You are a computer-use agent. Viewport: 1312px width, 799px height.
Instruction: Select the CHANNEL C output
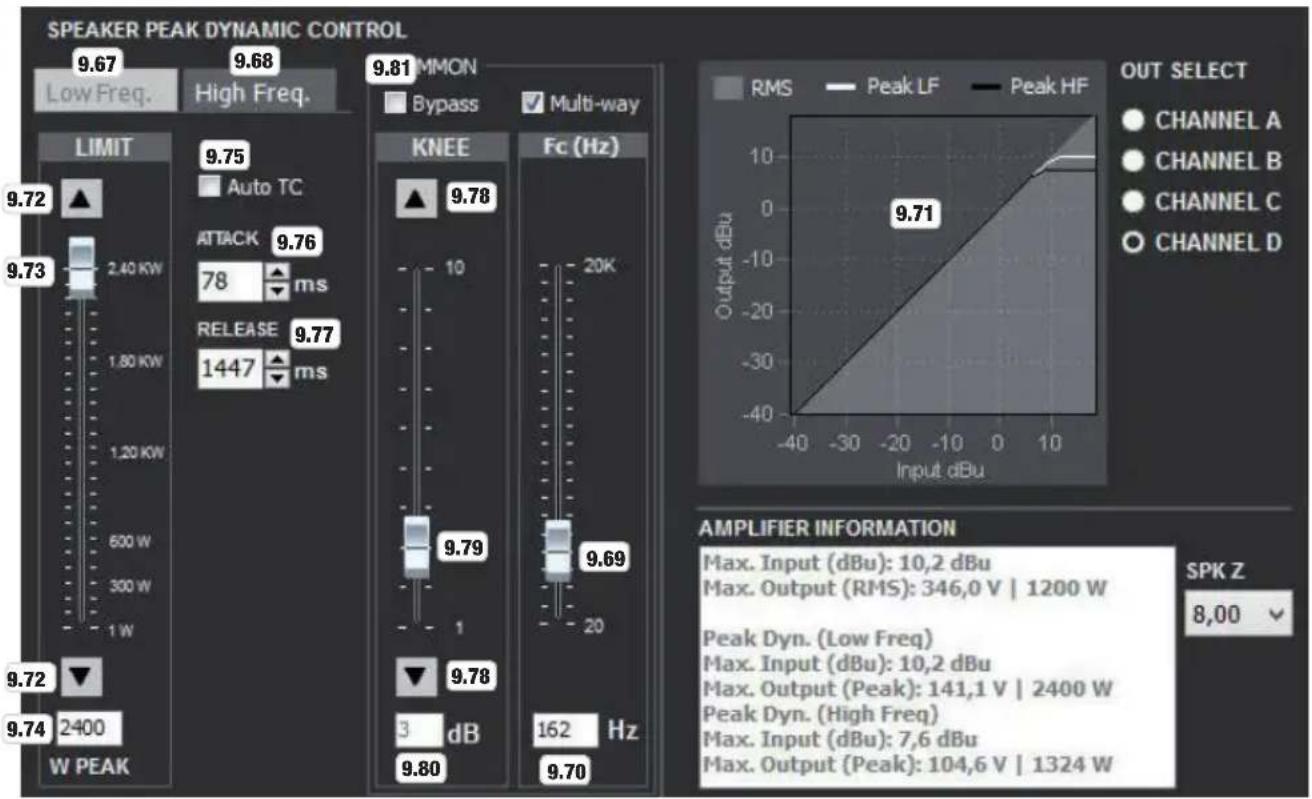point(1134,201)
